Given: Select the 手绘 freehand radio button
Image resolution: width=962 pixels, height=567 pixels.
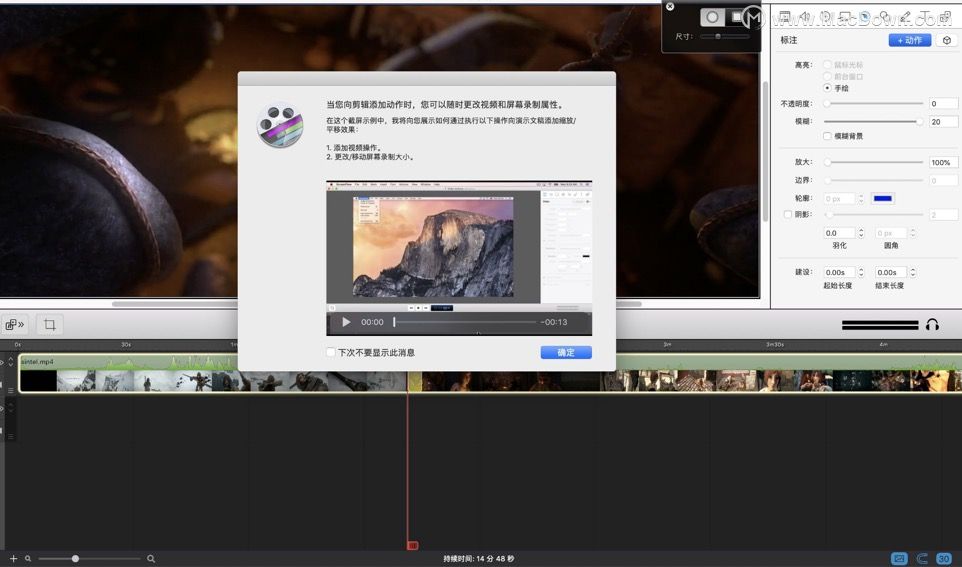Looking at the screenshot, I should (827, 88).
